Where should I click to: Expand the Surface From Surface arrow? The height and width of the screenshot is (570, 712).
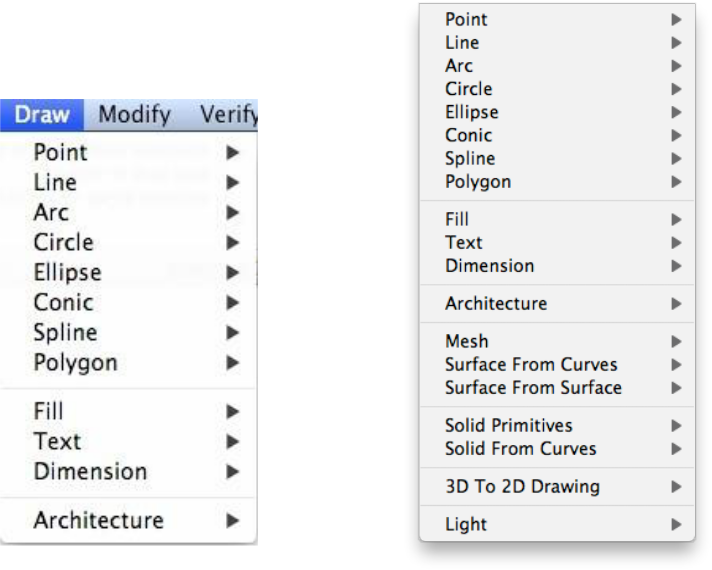(x=677, y=387)
